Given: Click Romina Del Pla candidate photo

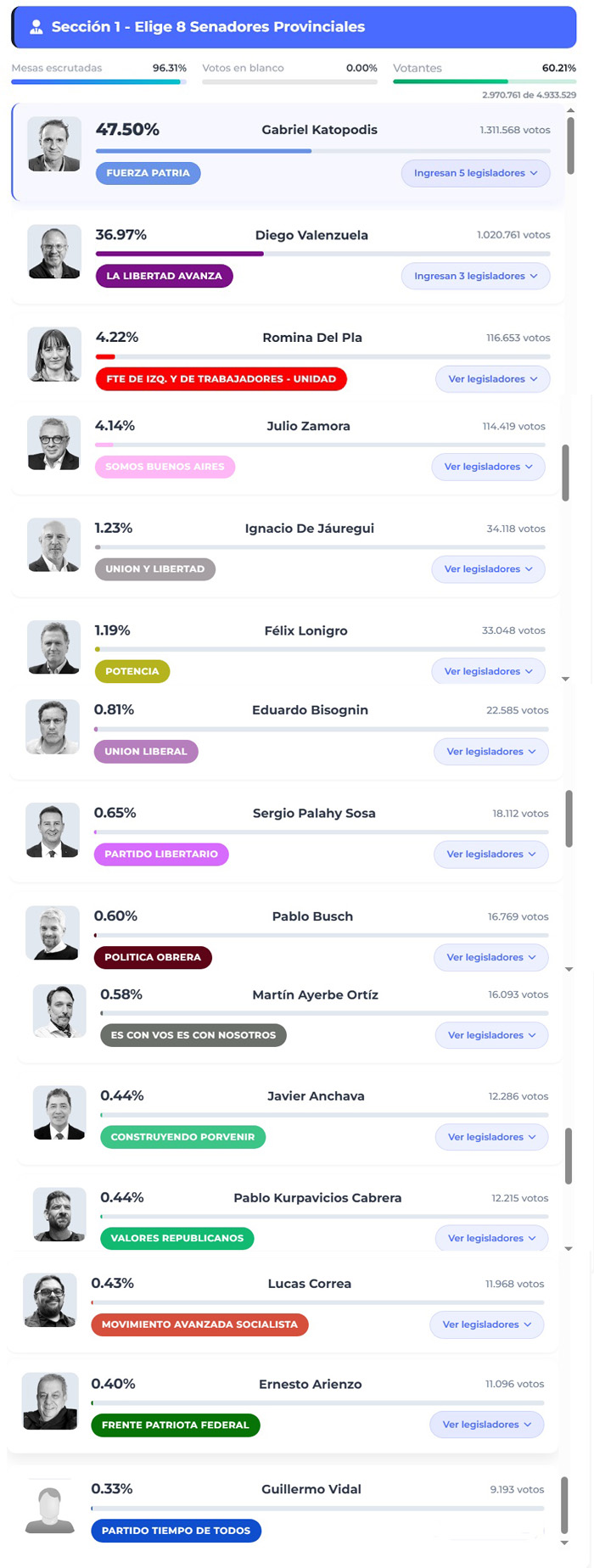Looking at the screenshot, I should click(x=54, y=354).
